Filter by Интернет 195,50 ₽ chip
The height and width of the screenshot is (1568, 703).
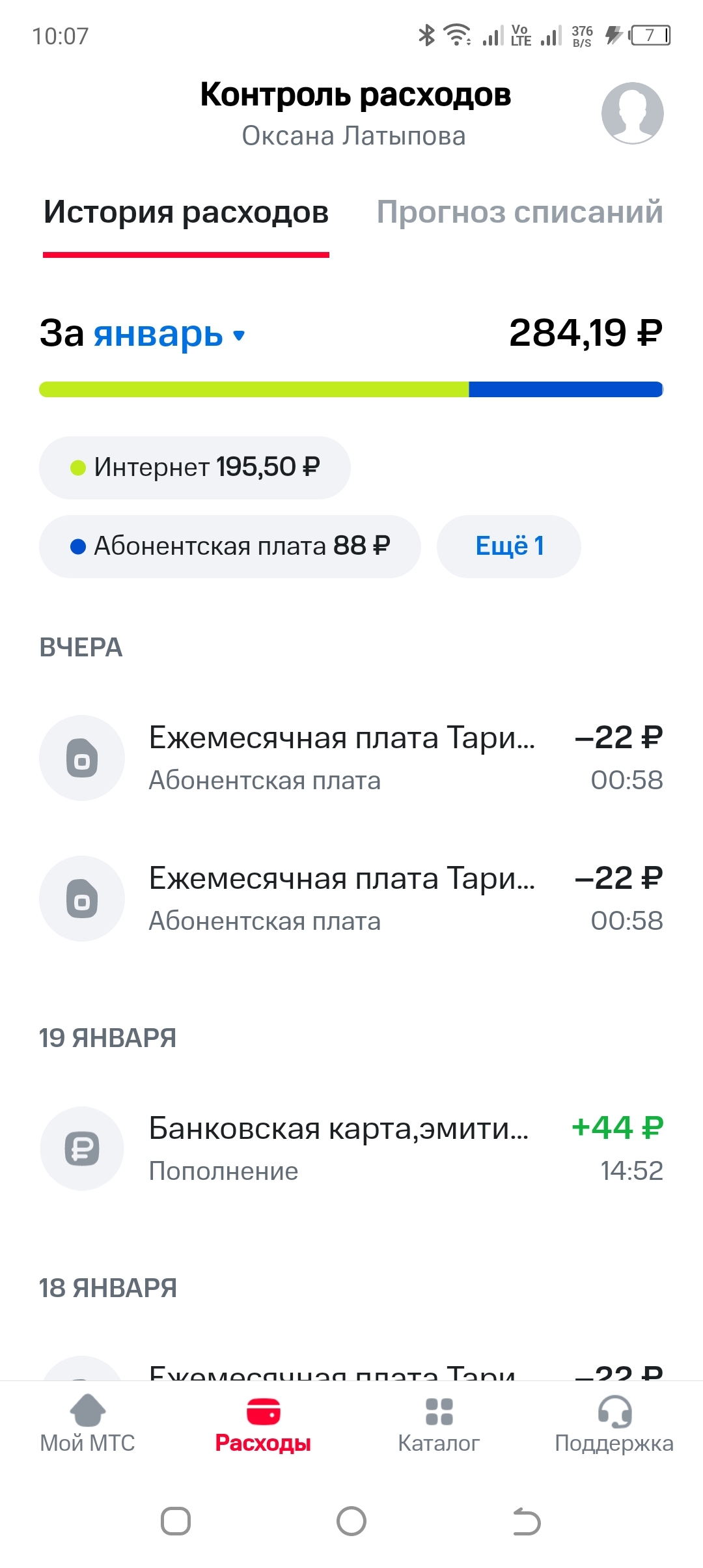(195, 468)
